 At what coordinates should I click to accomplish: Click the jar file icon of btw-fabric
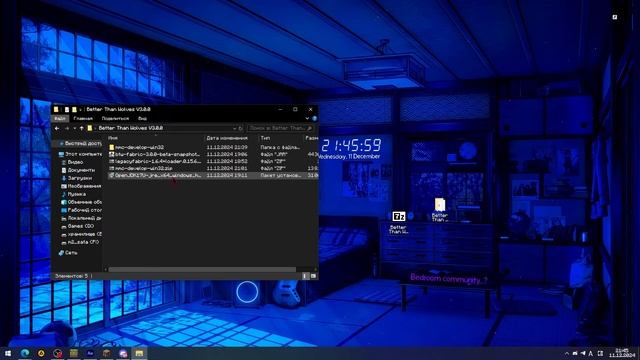point(111,154)
